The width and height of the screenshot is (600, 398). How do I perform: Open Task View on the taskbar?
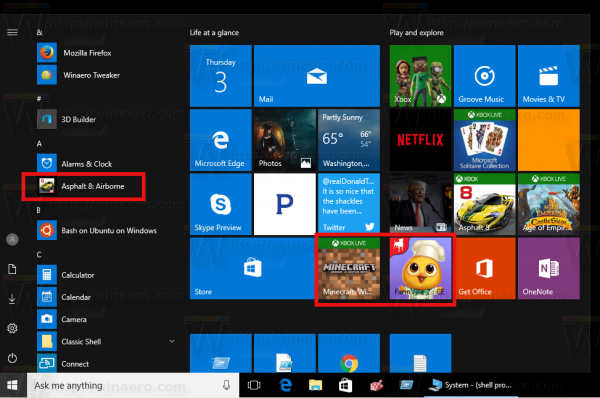pos(254,385)
